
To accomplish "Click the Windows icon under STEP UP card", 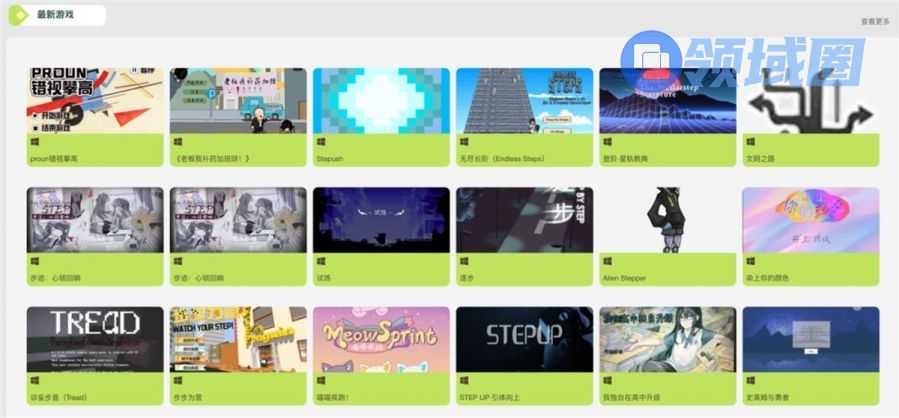I will pos(464,380).
